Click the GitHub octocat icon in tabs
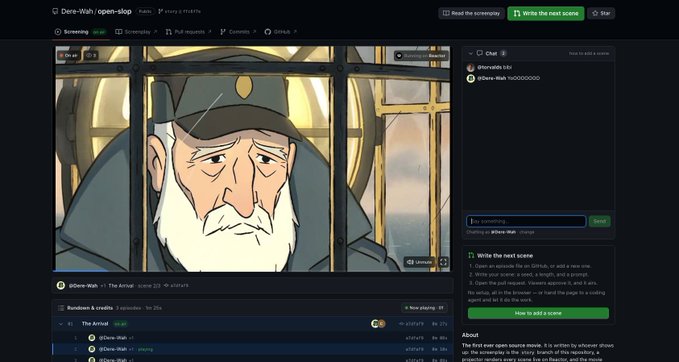The height and width of the screenshot is (362, 679). pyautogui.click(x=268, y=32)
